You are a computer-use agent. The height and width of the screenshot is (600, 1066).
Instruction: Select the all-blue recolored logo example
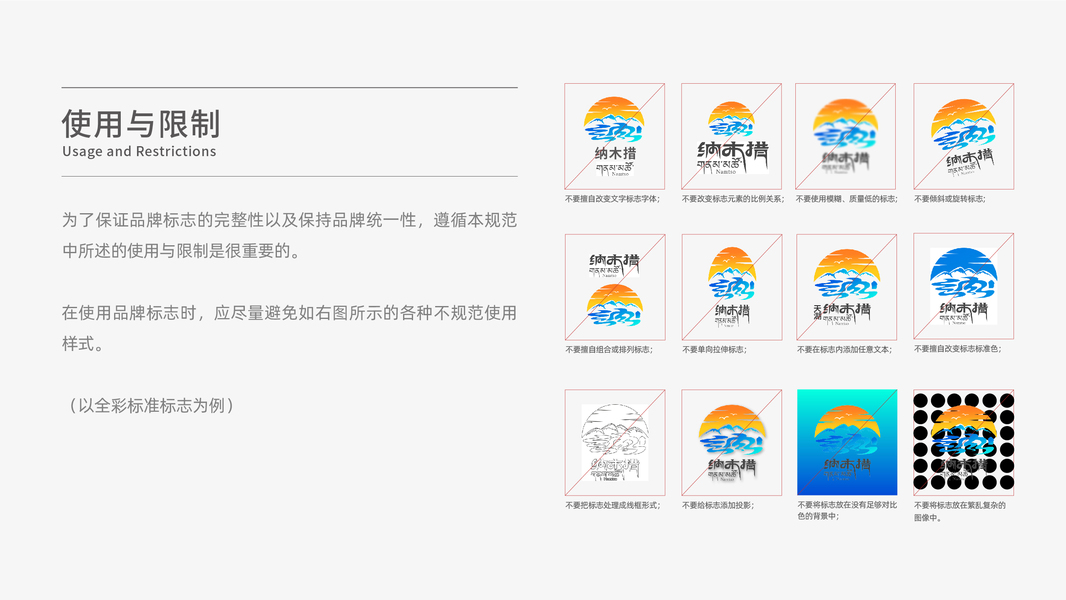(x=963, y=286)
